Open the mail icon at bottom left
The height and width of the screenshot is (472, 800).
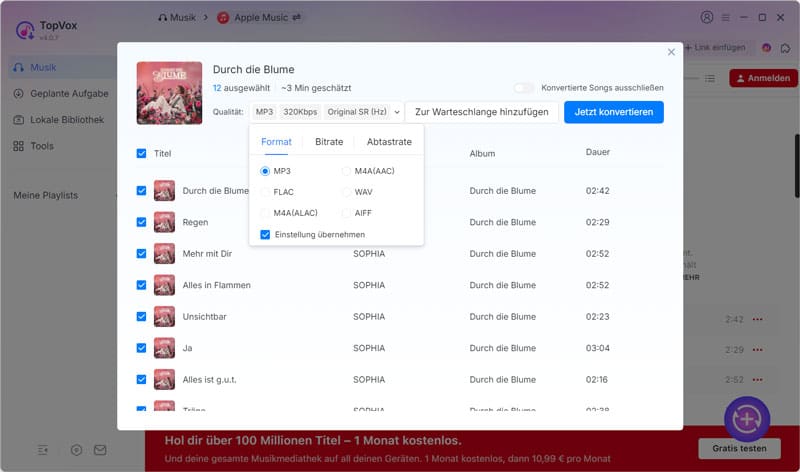coord(100,450)
